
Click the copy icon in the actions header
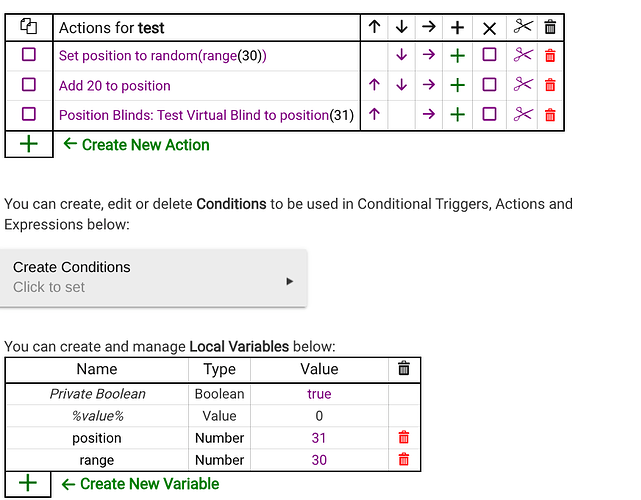click(x=29, y=27)
